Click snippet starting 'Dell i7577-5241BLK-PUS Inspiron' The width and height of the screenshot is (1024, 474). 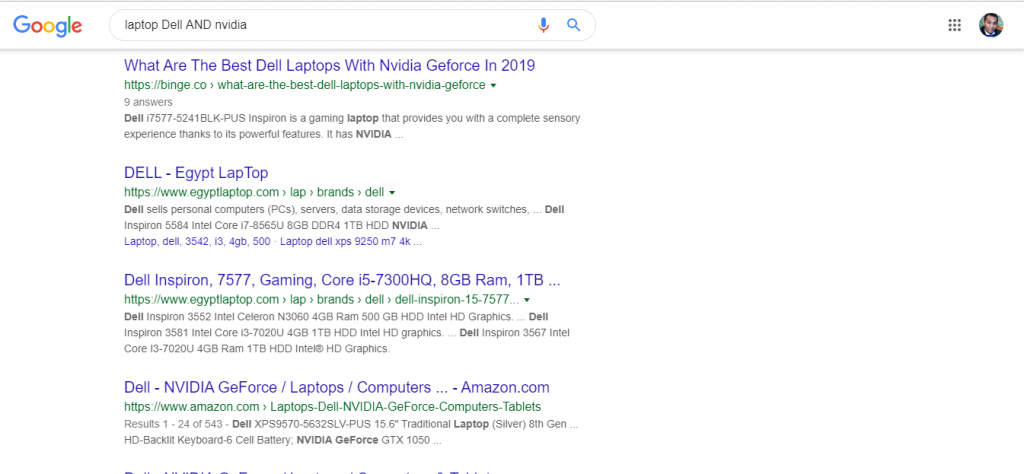[352, 127]
